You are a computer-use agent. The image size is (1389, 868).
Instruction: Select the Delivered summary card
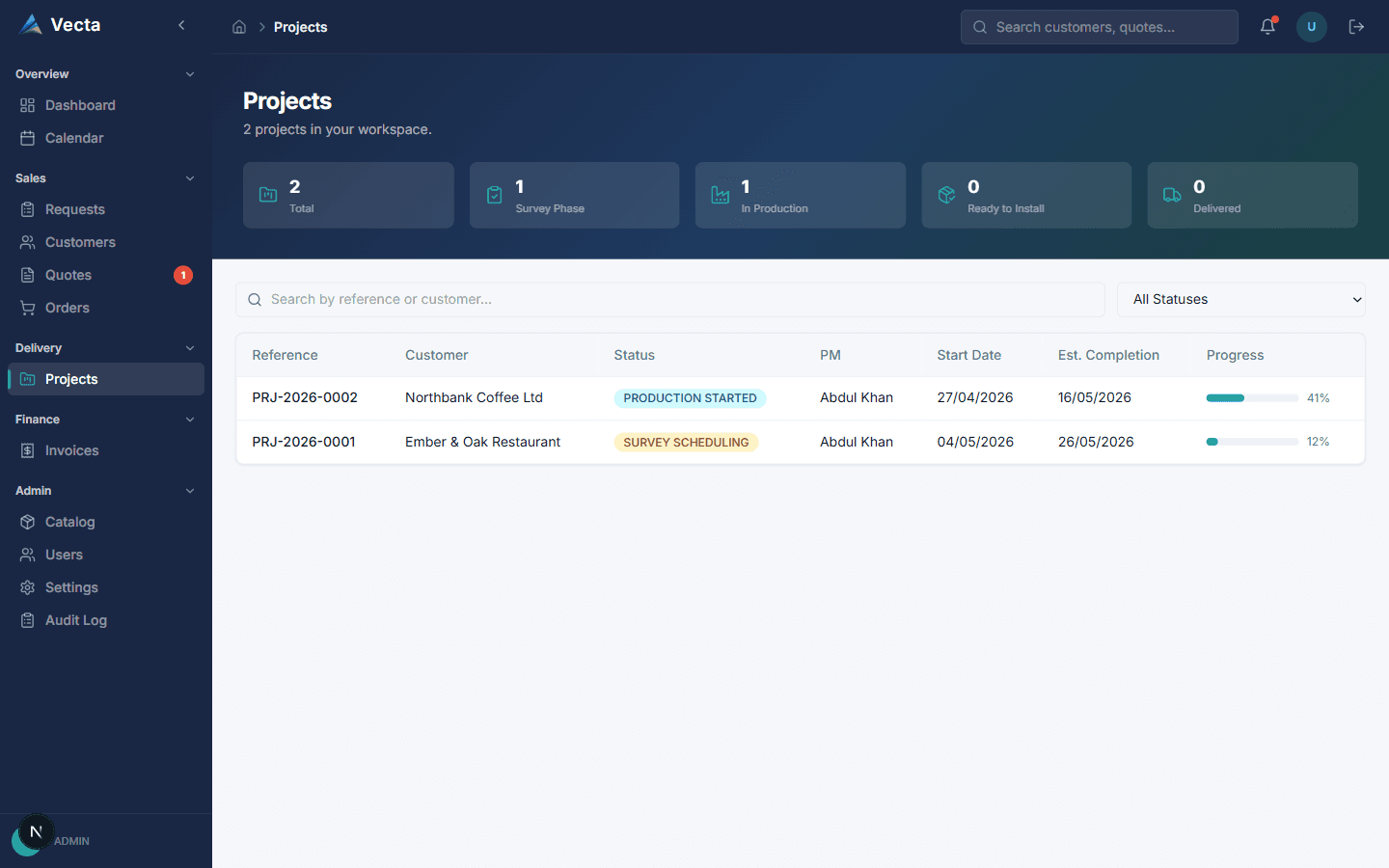[1252, 195]
